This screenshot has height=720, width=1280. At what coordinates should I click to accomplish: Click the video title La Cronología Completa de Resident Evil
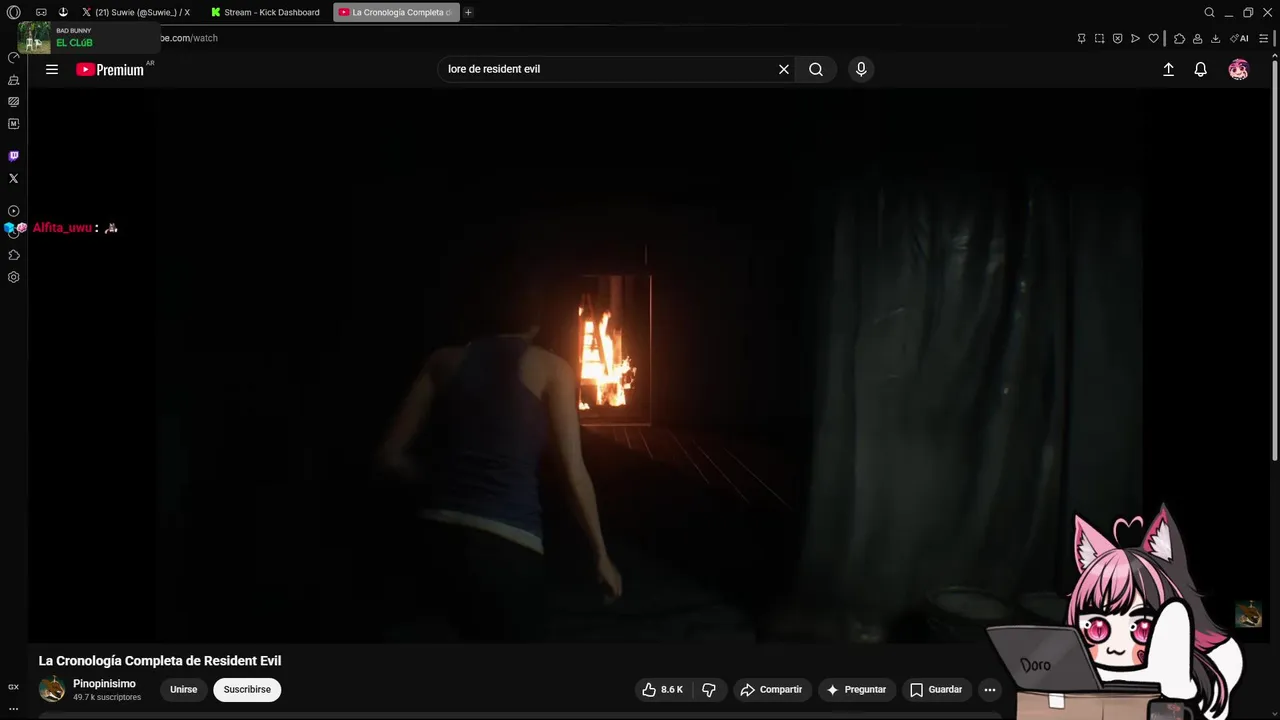coord(160,661)
